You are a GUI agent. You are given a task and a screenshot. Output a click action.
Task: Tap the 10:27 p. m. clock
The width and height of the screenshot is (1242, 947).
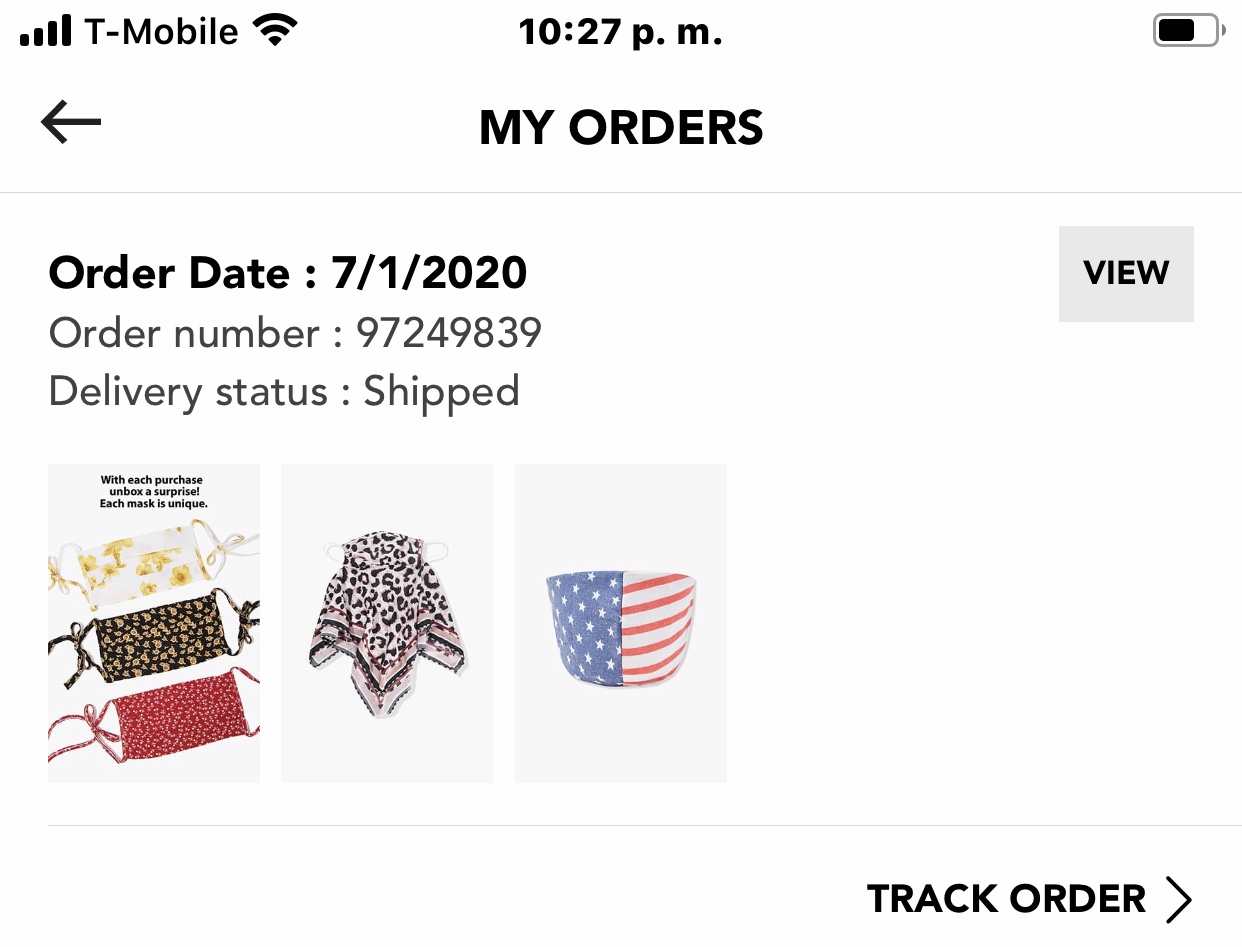[x=620, y=33]
